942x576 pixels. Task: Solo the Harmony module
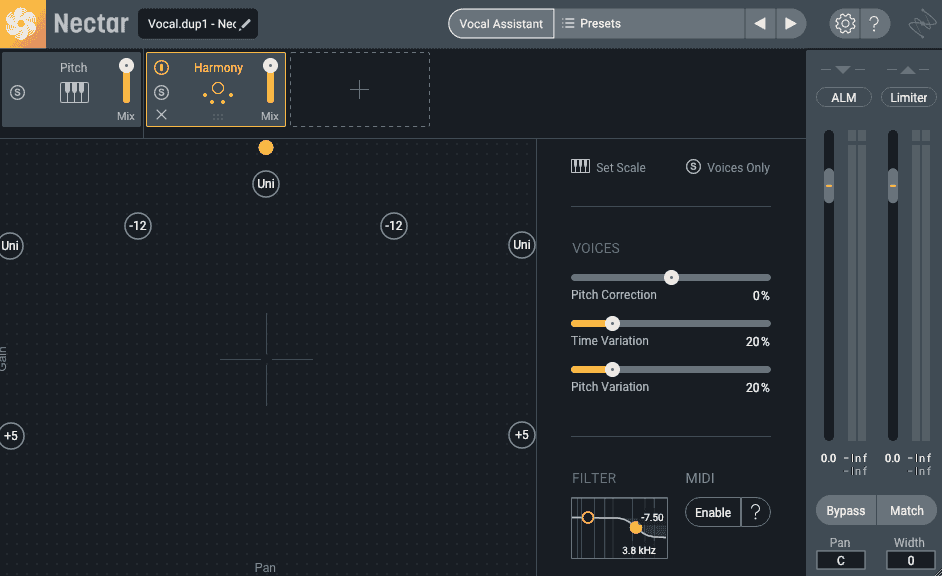point(161,92)
